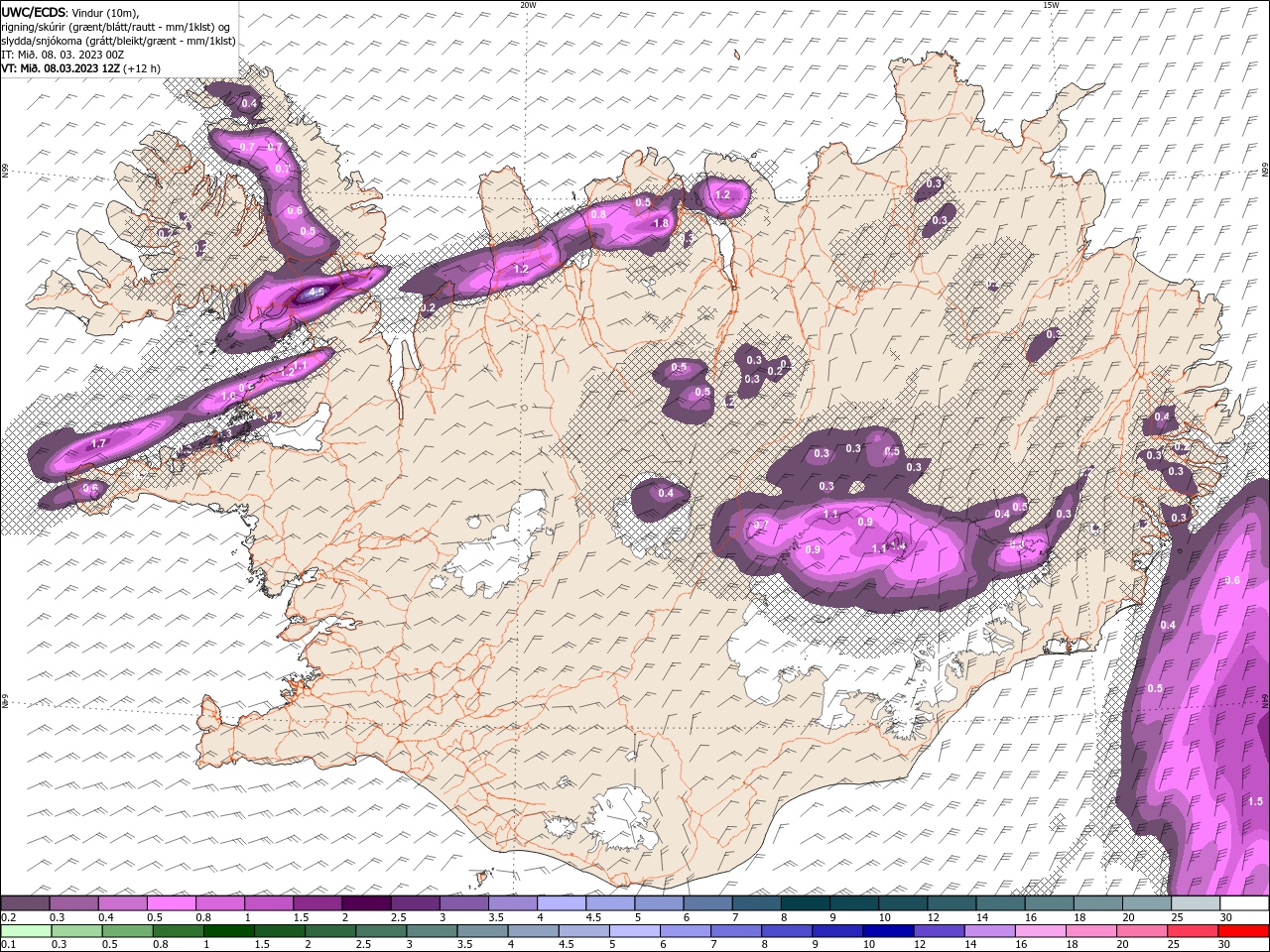Image resolution: width=1270 pixels, height=952 pixels.
Task: Click the 3.6 value off the east coast
Action: [1233, 580]
